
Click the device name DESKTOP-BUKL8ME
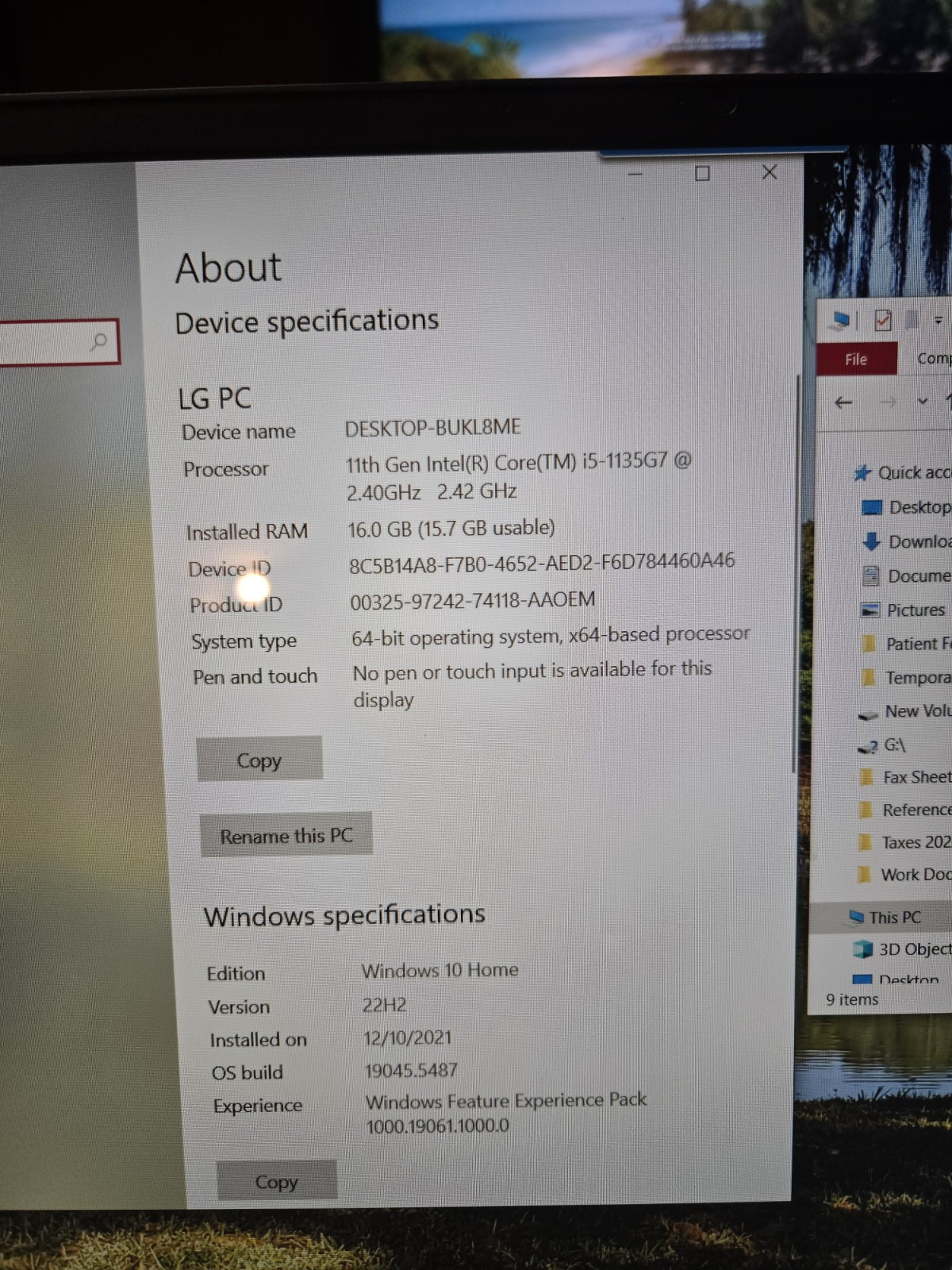pyautogui.click(x=433, y=428)
